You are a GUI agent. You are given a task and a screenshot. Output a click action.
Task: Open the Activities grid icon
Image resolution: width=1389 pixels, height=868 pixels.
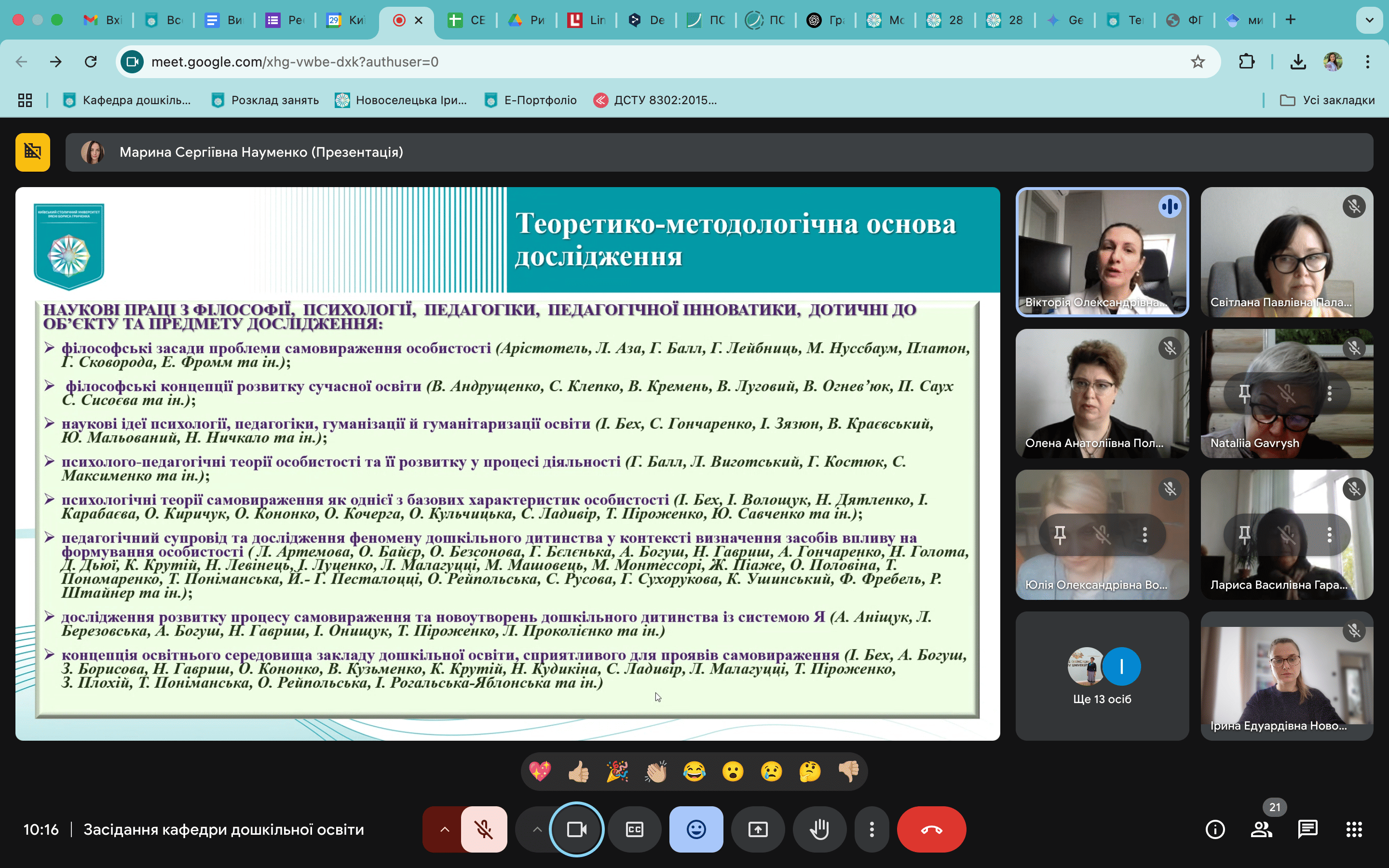tap(1354, 829)
